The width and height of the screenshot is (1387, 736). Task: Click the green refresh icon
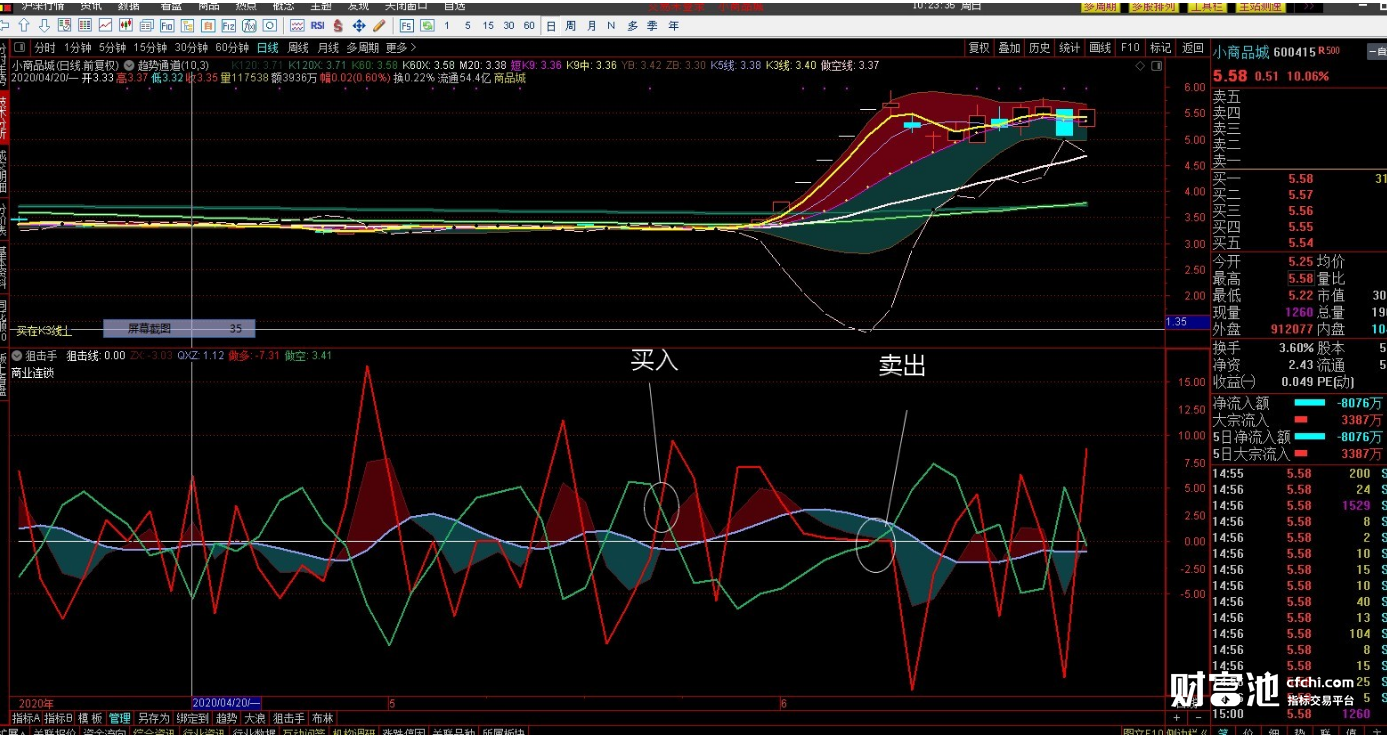[427, 25]
